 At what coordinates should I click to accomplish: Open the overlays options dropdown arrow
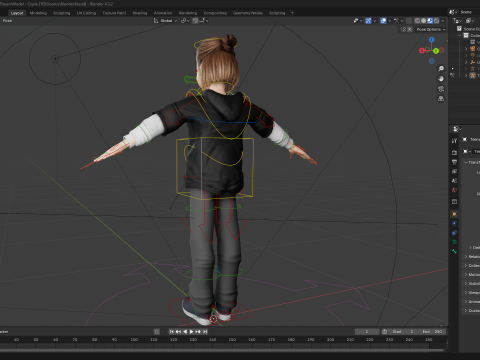[x=389, y=21]
